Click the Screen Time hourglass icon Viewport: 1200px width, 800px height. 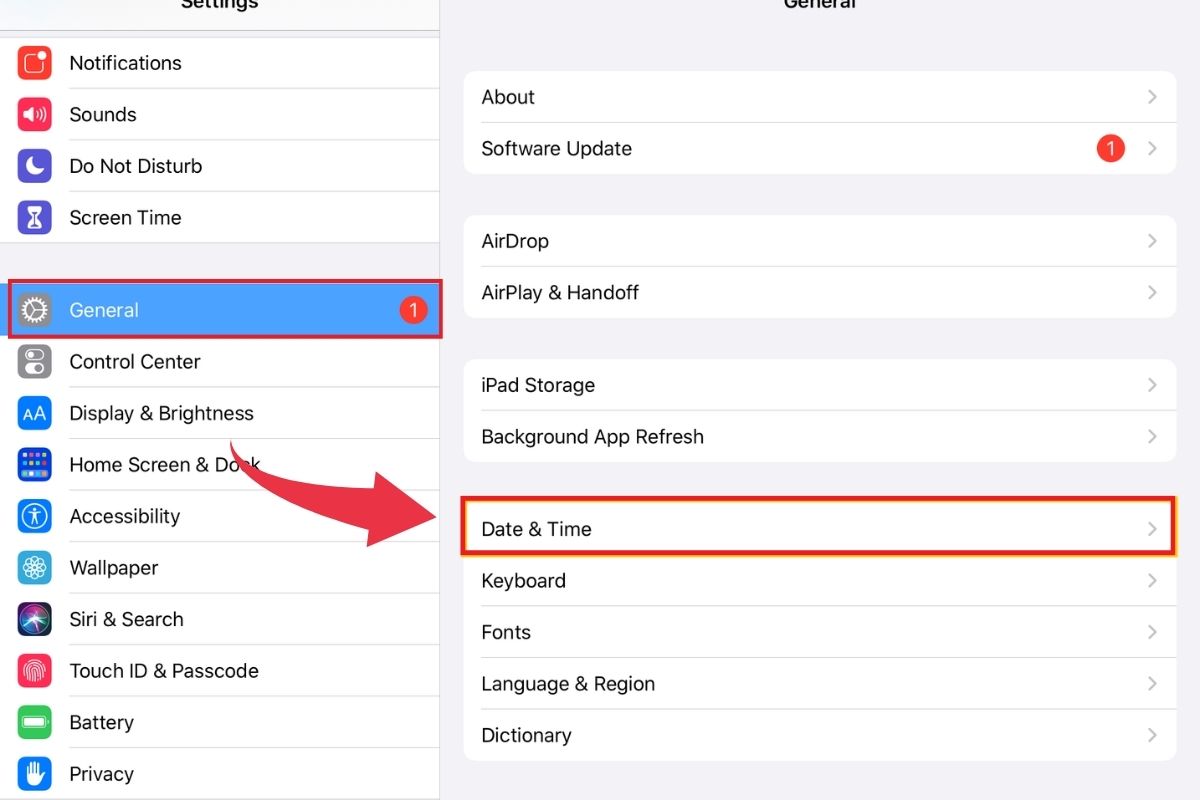[33, 217]
